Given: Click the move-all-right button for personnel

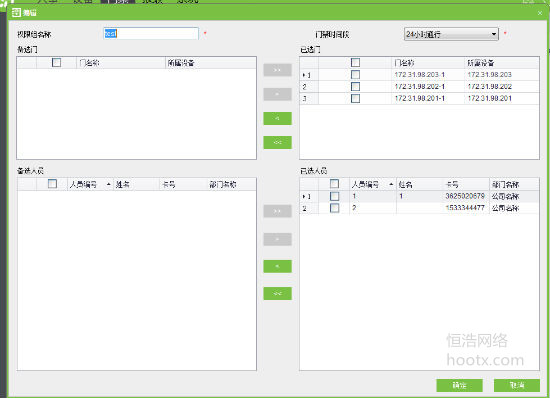Looking at the screenshot, I should (277, 211).
